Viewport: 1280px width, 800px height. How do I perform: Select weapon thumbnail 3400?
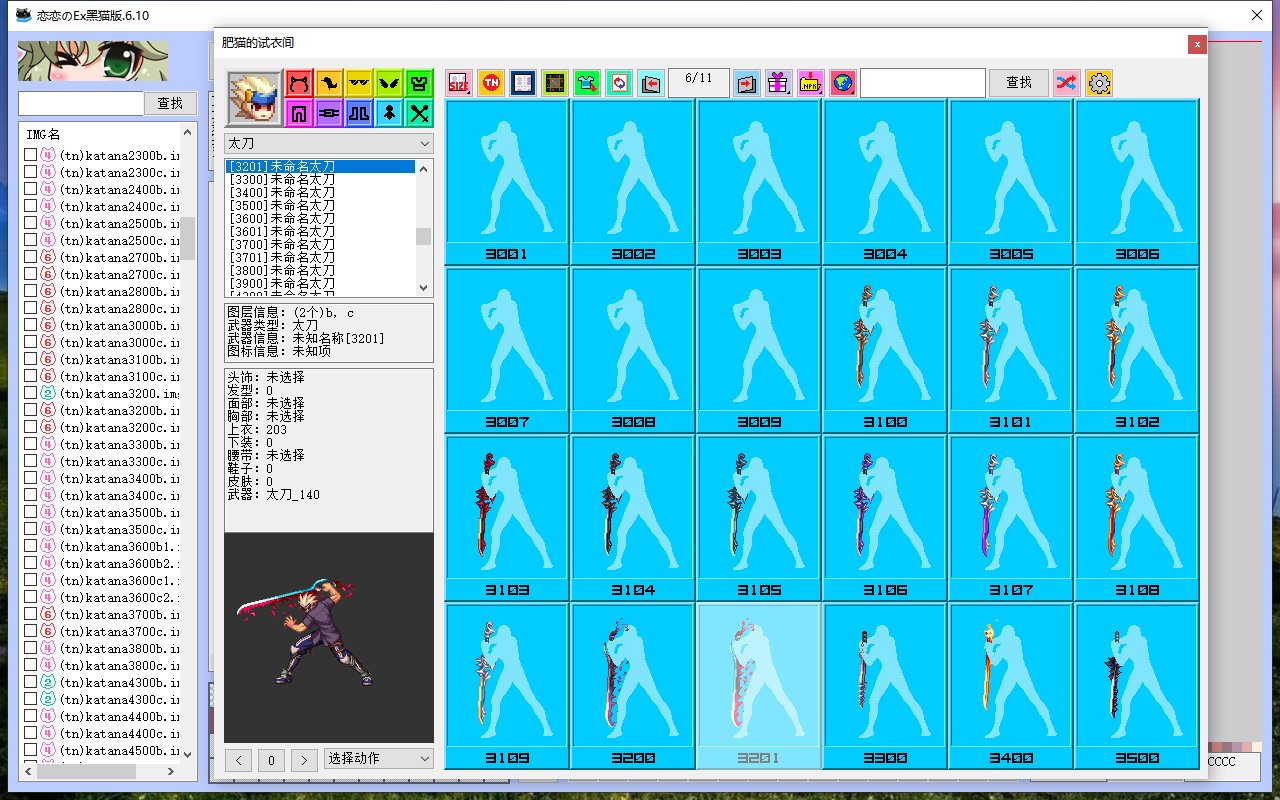point(1011,686)
